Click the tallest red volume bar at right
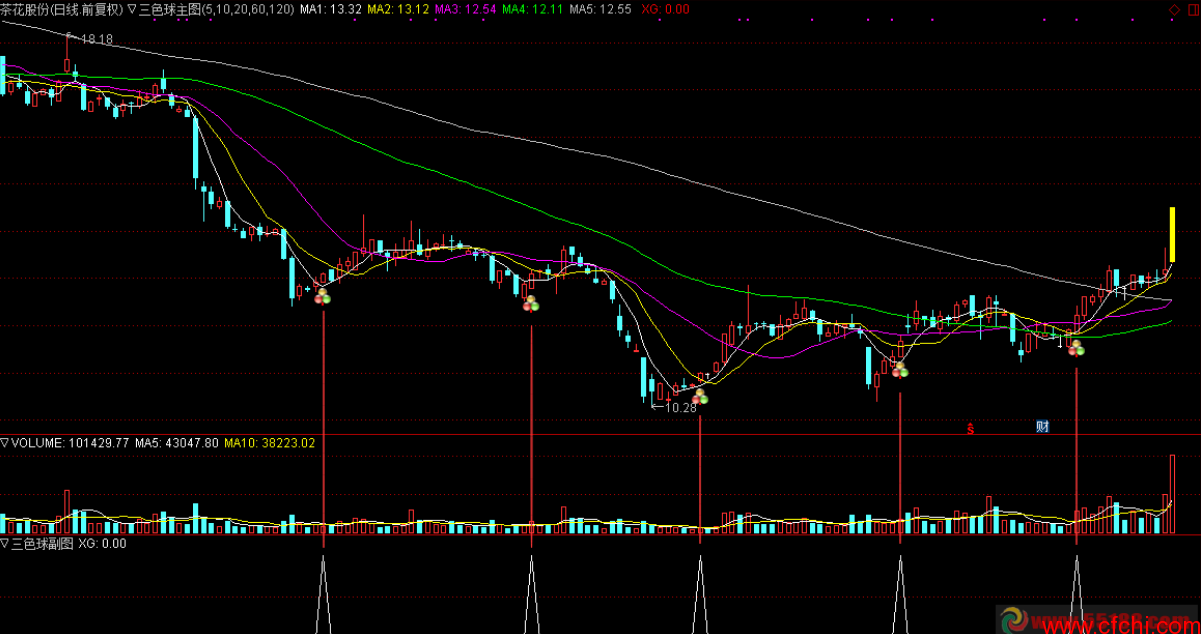The width and height of the screenshot is (1201, 634). [1171, 495]
